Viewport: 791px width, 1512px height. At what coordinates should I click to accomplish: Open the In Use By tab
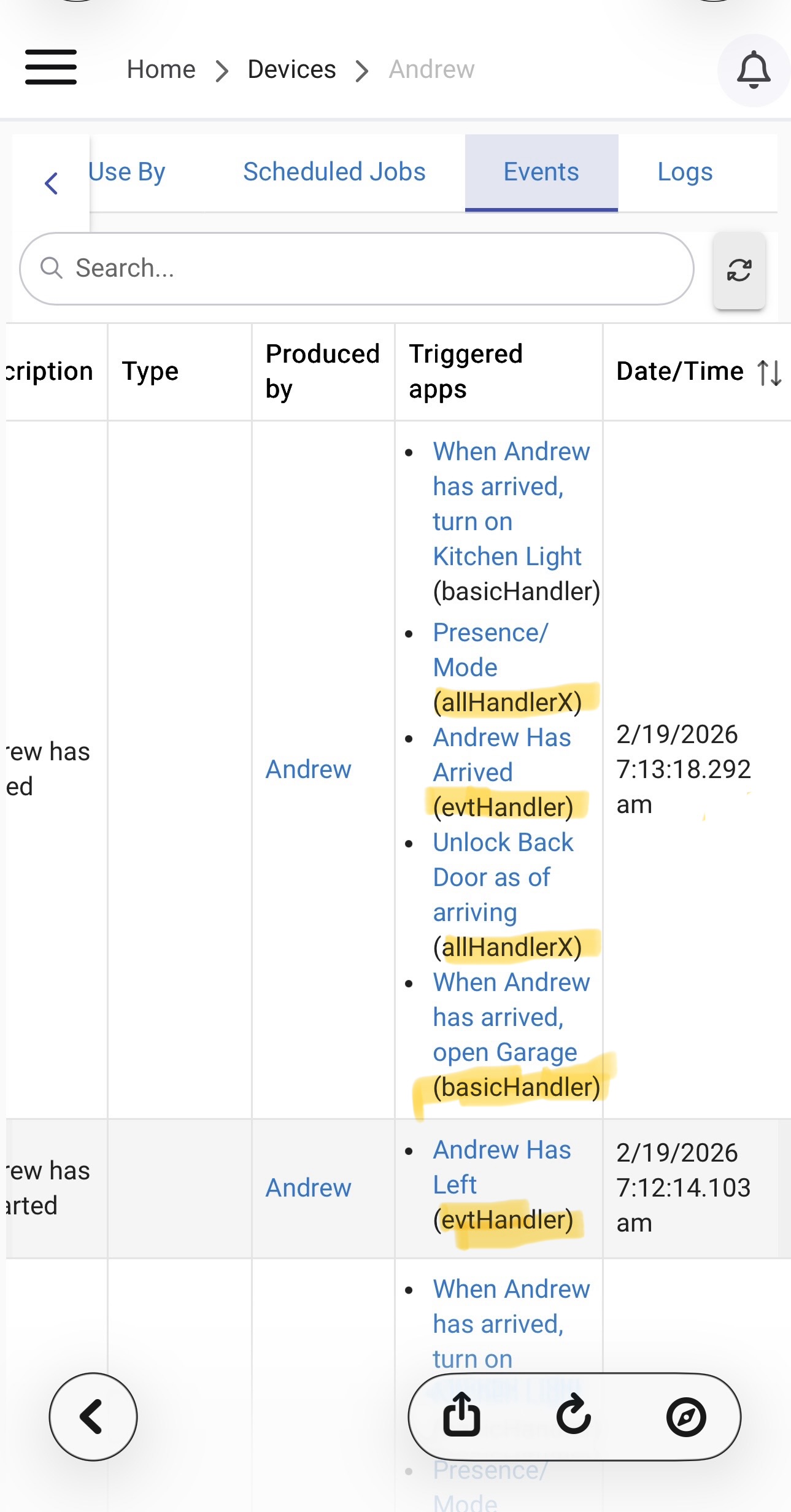pos(127,172)
